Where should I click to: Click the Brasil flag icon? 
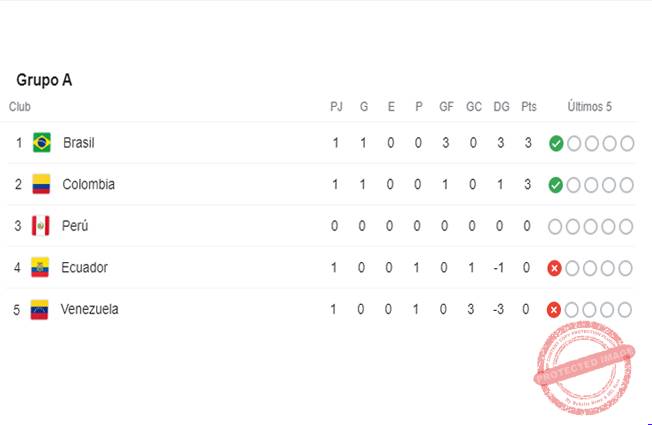(x=42, y=143)
